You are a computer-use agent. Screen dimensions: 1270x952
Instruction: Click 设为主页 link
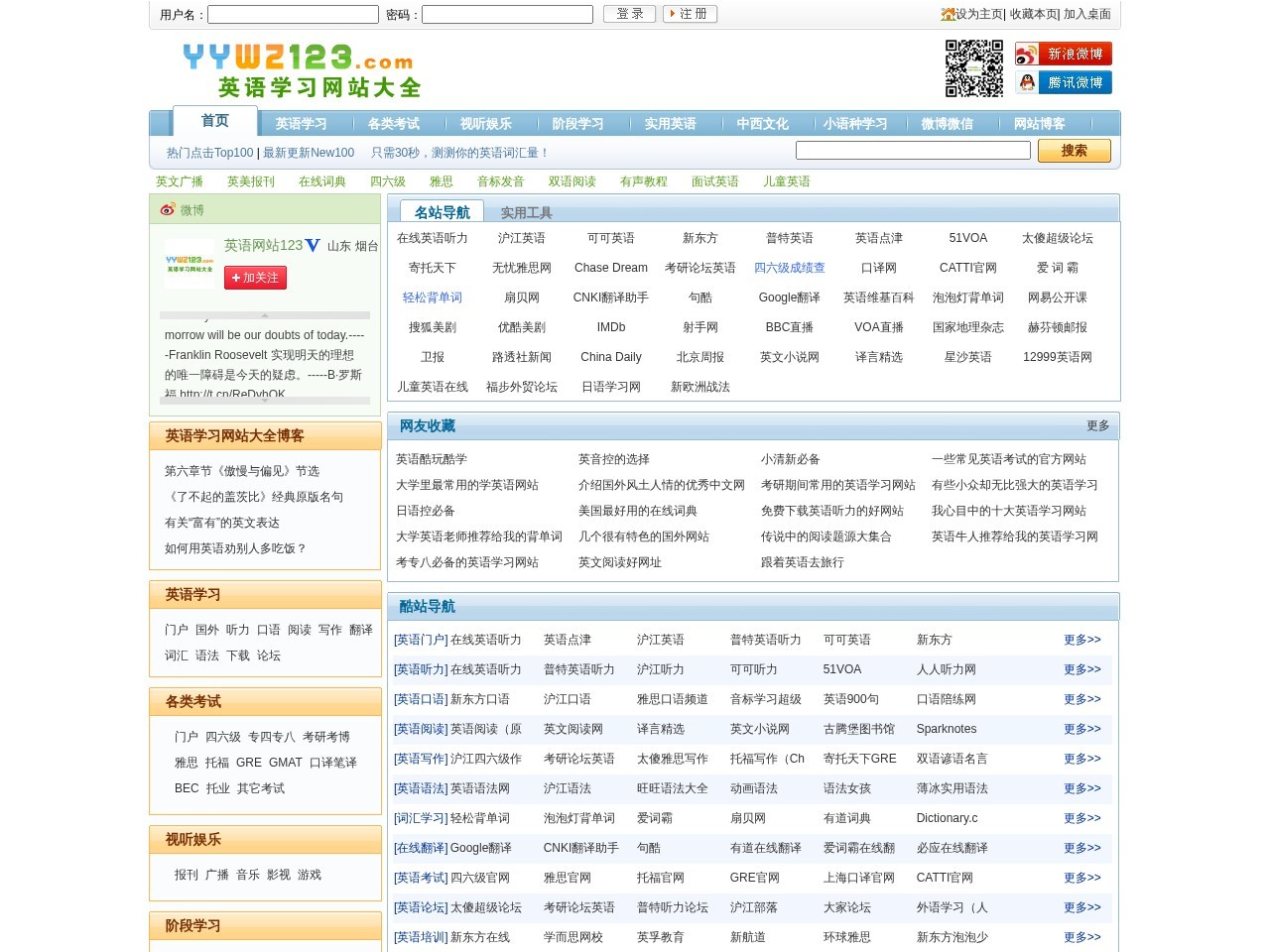tap(979, 14)
